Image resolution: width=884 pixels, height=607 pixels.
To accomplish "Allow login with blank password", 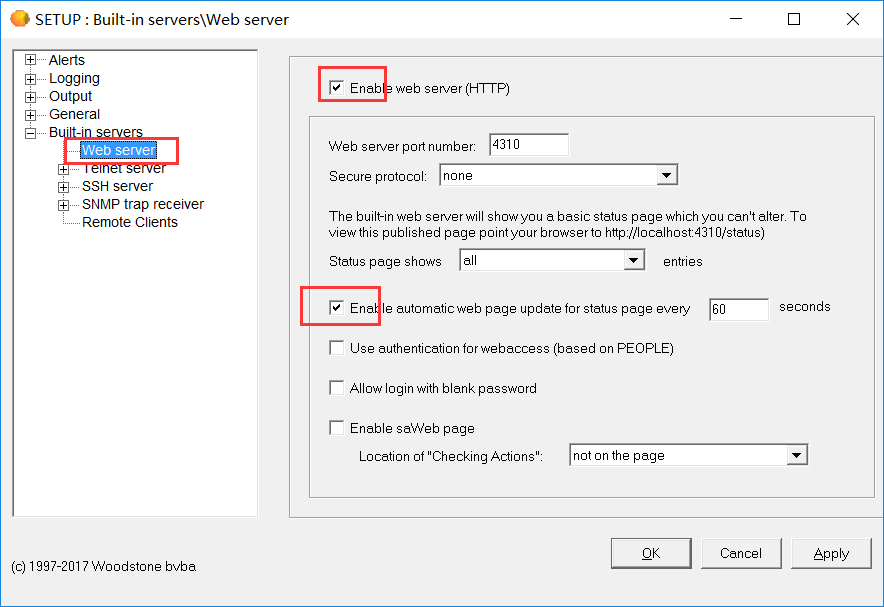I will [337, 387].
